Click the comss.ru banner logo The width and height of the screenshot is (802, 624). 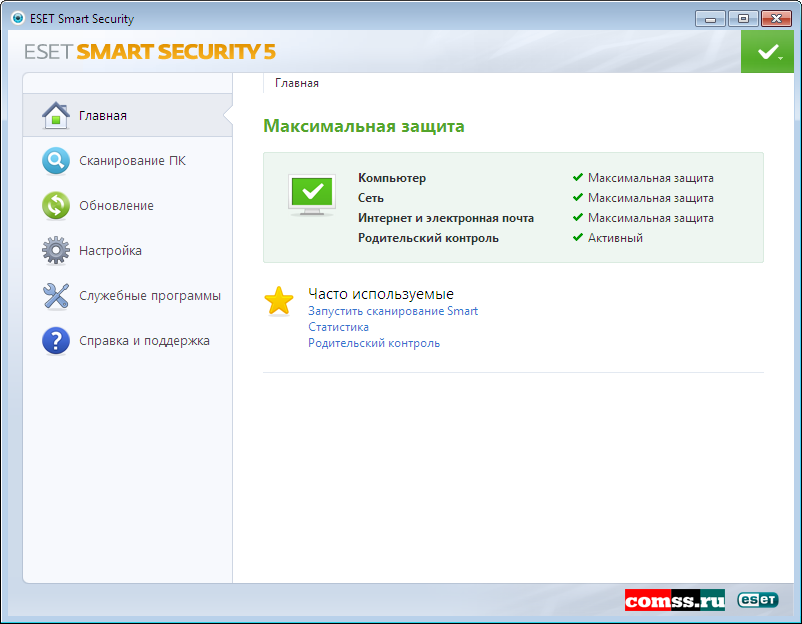tap(675, 599)
